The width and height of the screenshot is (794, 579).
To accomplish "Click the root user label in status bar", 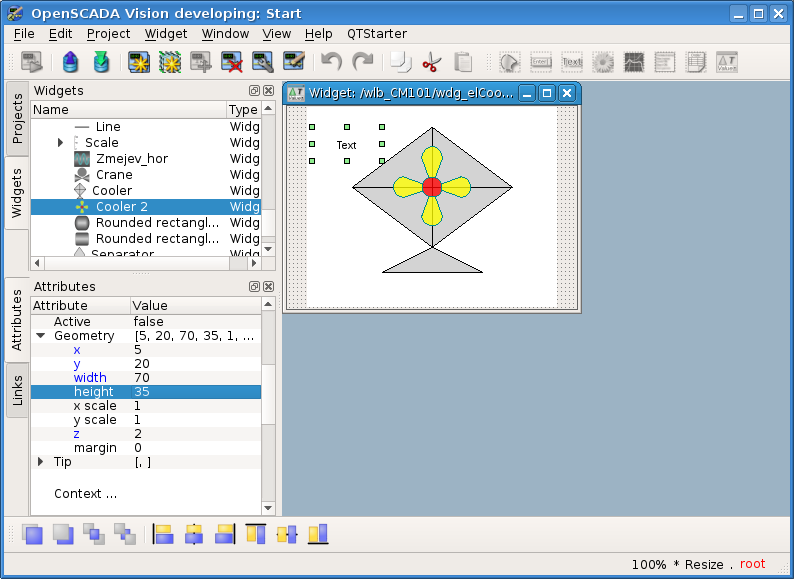I will tap(752, 564).
